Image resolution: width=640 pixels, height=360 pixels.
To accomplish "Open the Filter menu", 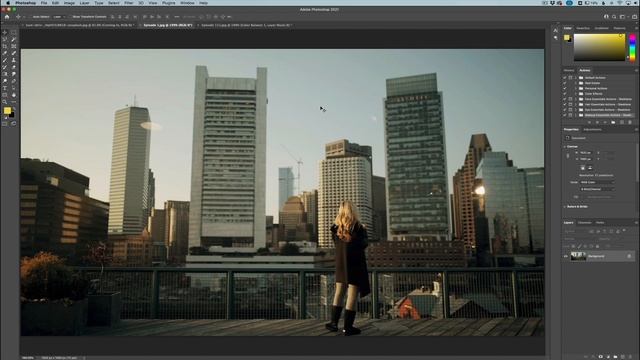I will point(129,3).
